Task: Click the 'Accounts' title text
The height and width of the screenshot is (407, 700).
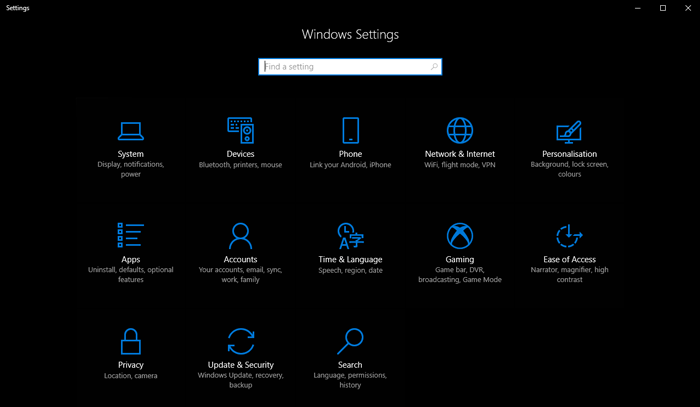Action: click(x=241, y=259)
